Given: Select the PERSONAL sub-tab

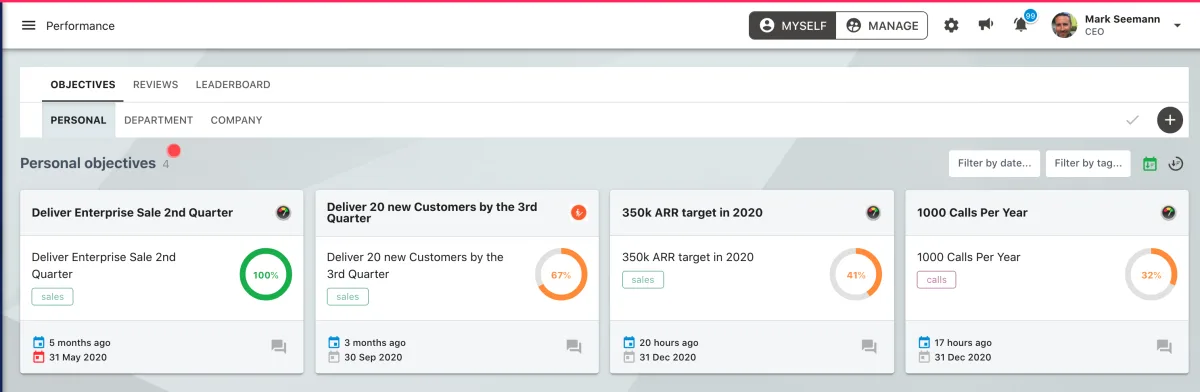Looking at the screenshot, I should pos(78,120).
